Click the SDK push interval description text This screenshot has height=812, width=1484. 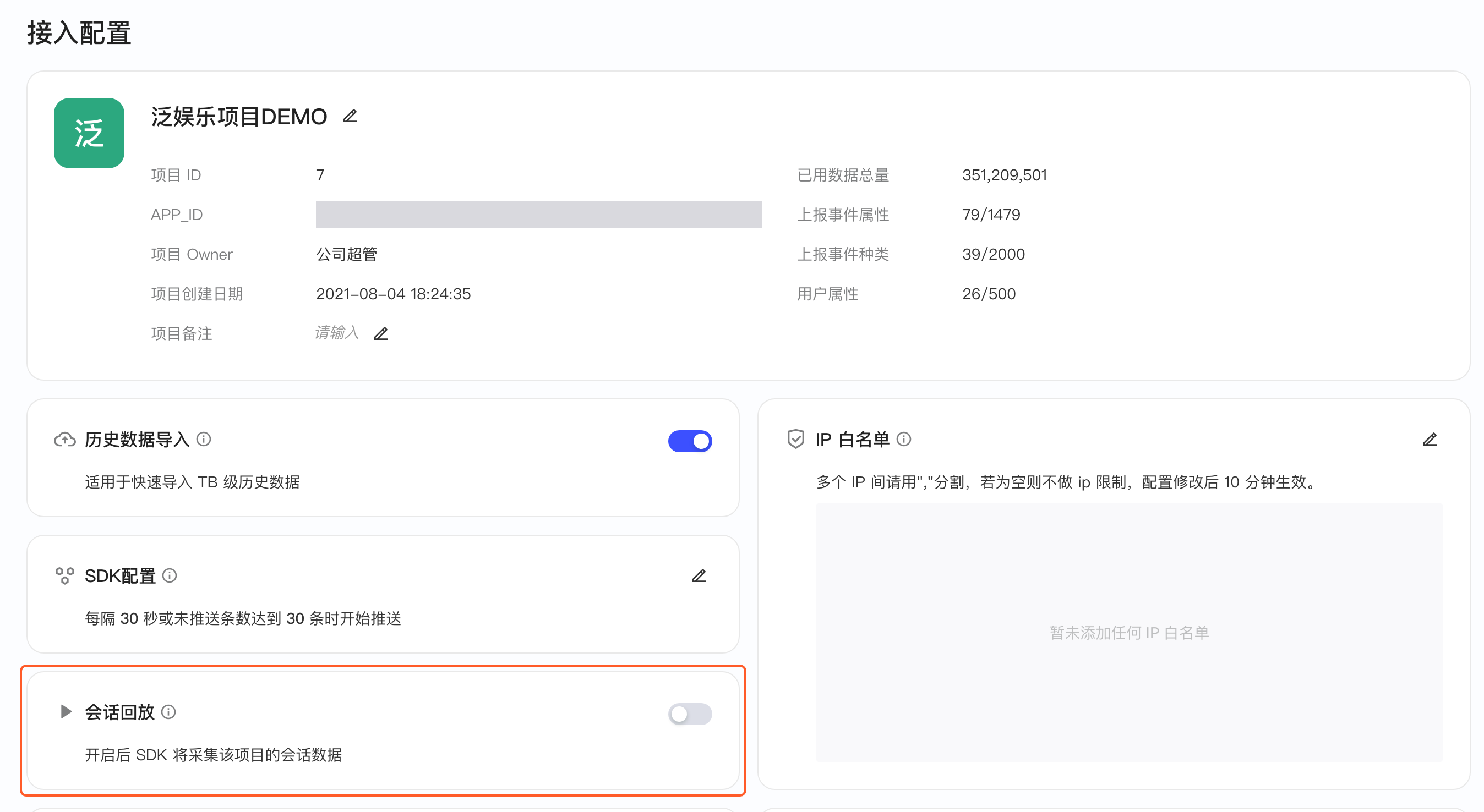click(243, 618)
